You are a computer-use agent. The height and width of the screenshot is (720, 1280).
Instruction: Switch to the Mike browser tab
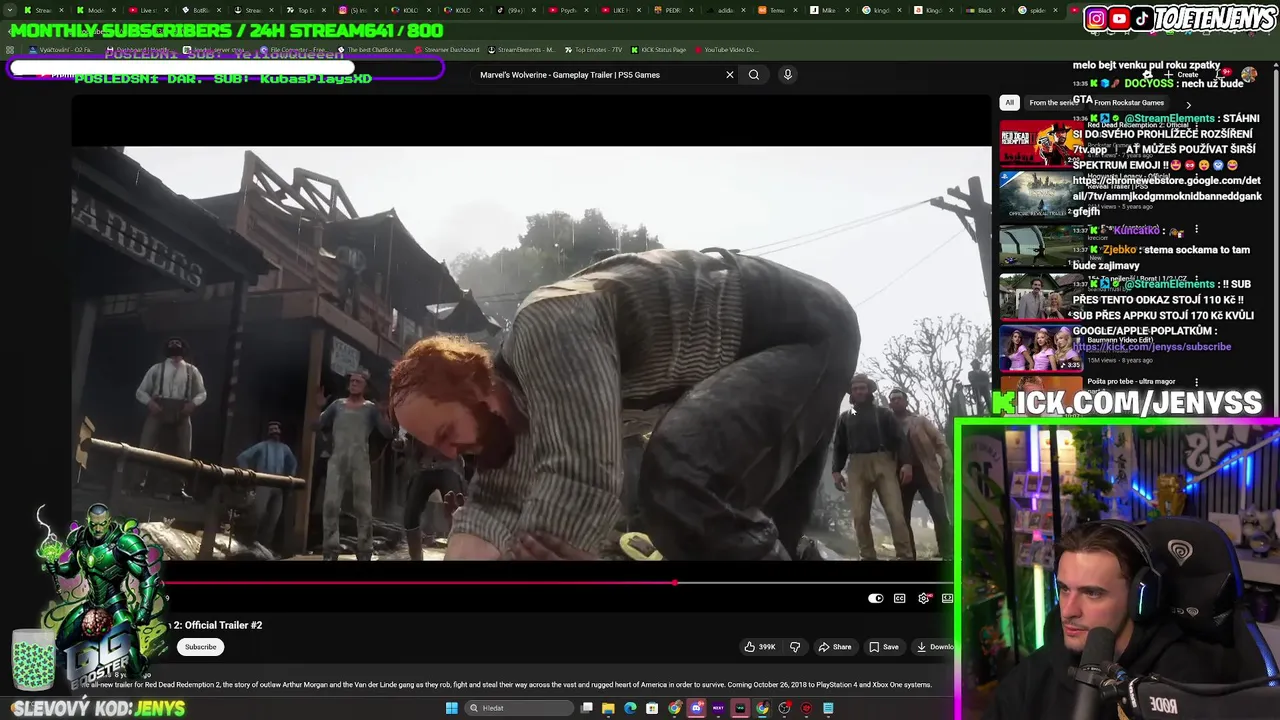(829, 10)
